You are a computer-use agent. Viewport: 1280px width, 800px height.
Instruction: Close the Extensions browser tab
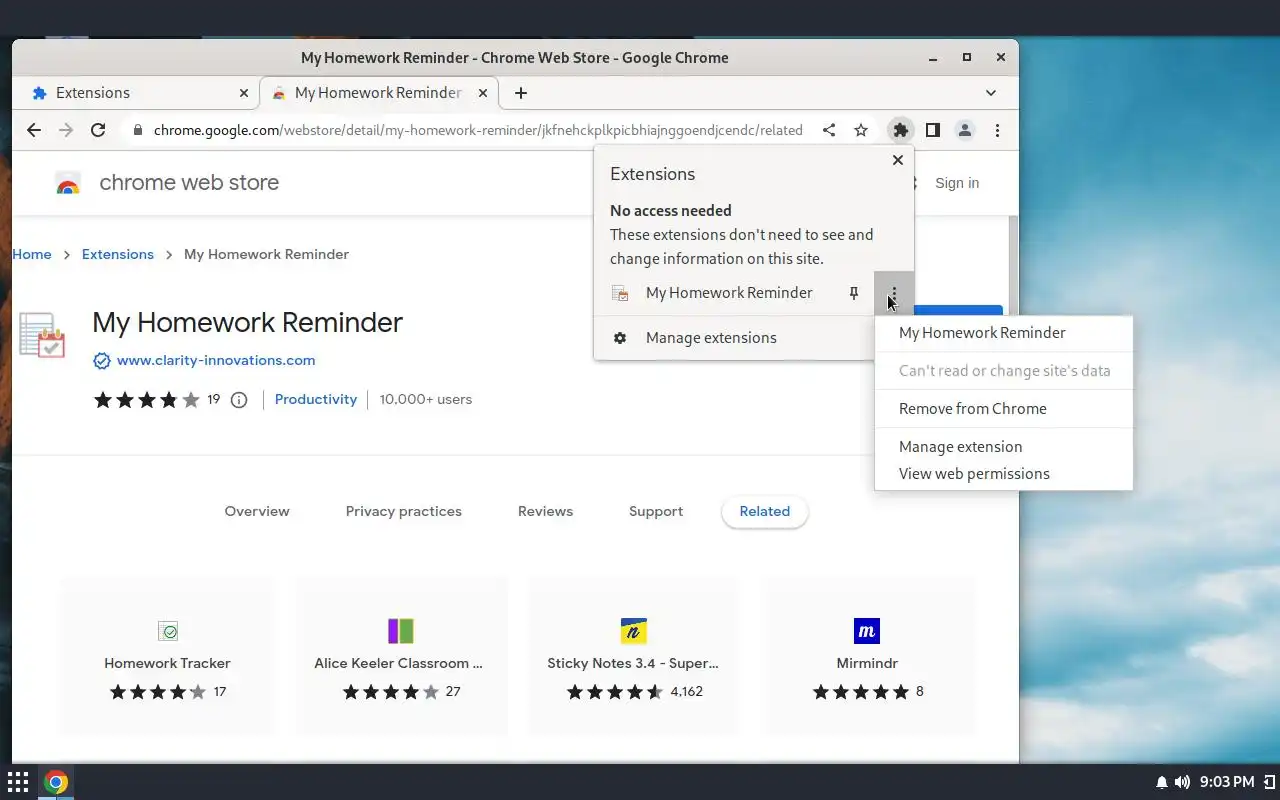[244, 93]
